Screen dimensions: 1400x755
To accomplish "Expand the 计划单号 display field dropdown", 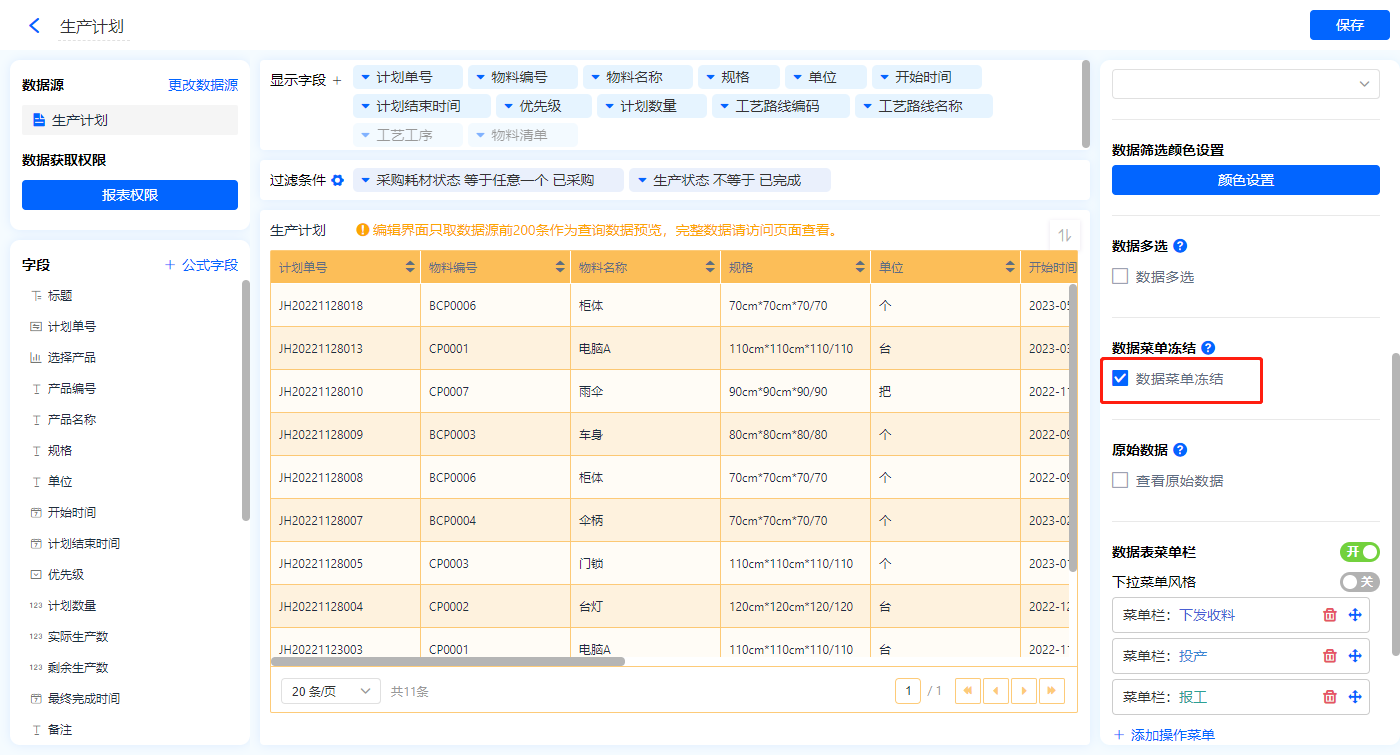I will pos(366,77).
